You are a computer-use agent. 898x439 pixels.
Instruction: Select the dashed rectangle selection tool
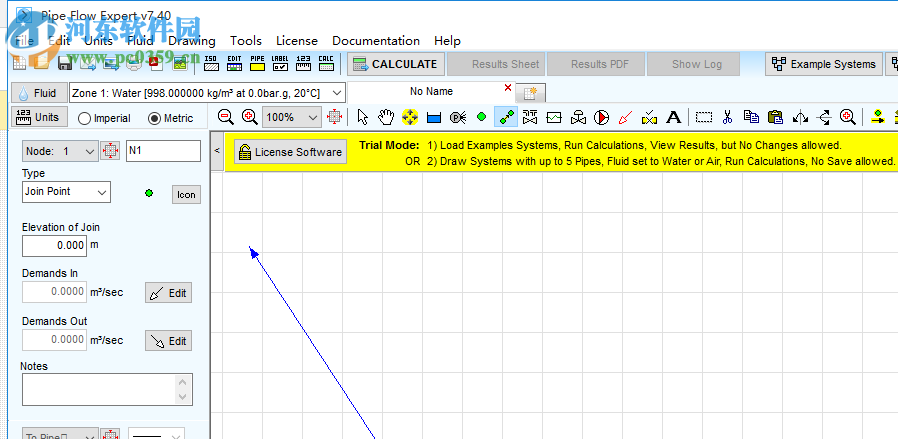tap(704, 117)
